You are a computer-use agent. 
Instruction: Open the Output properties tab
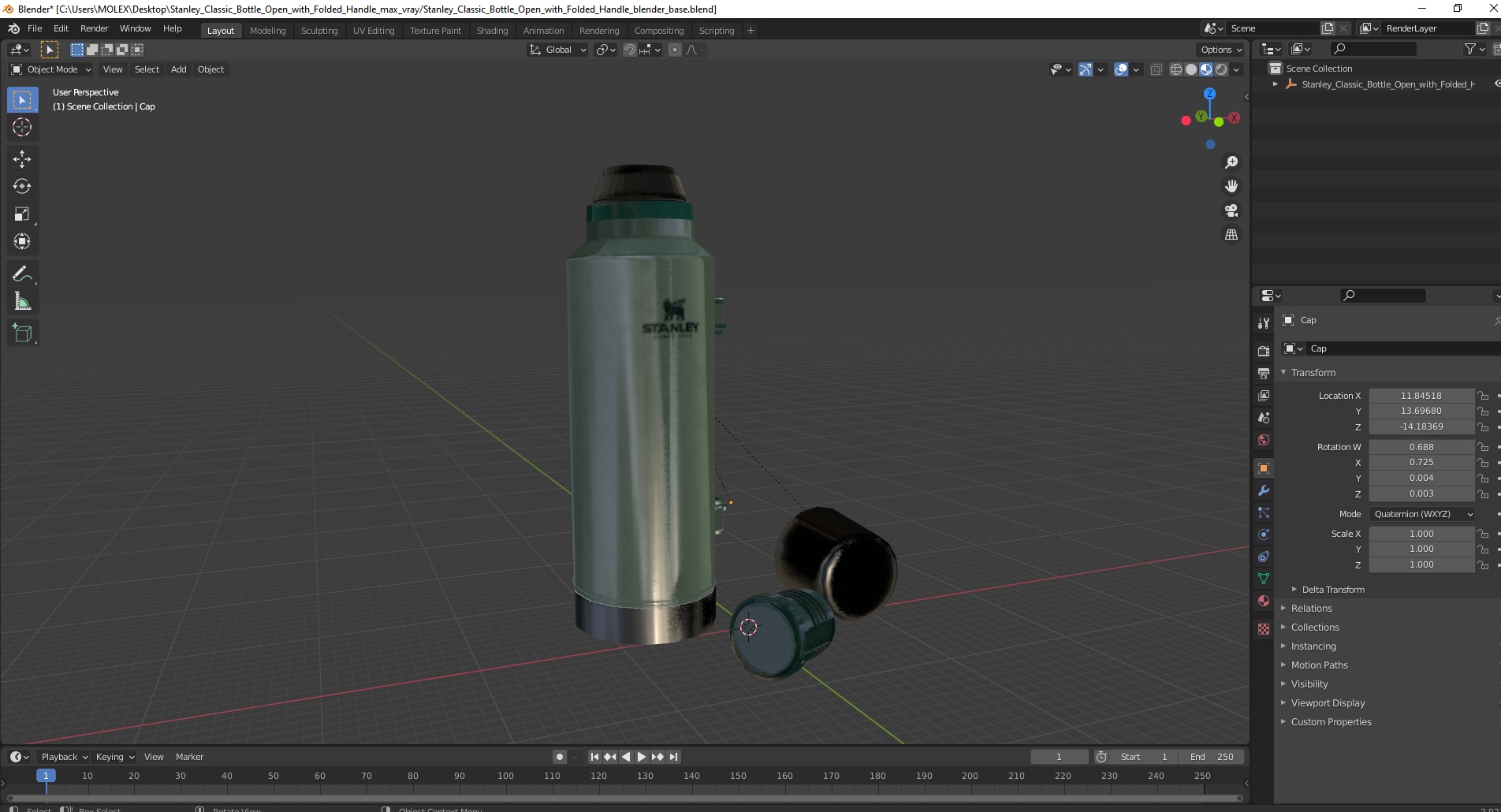(x=1264, y=373)
